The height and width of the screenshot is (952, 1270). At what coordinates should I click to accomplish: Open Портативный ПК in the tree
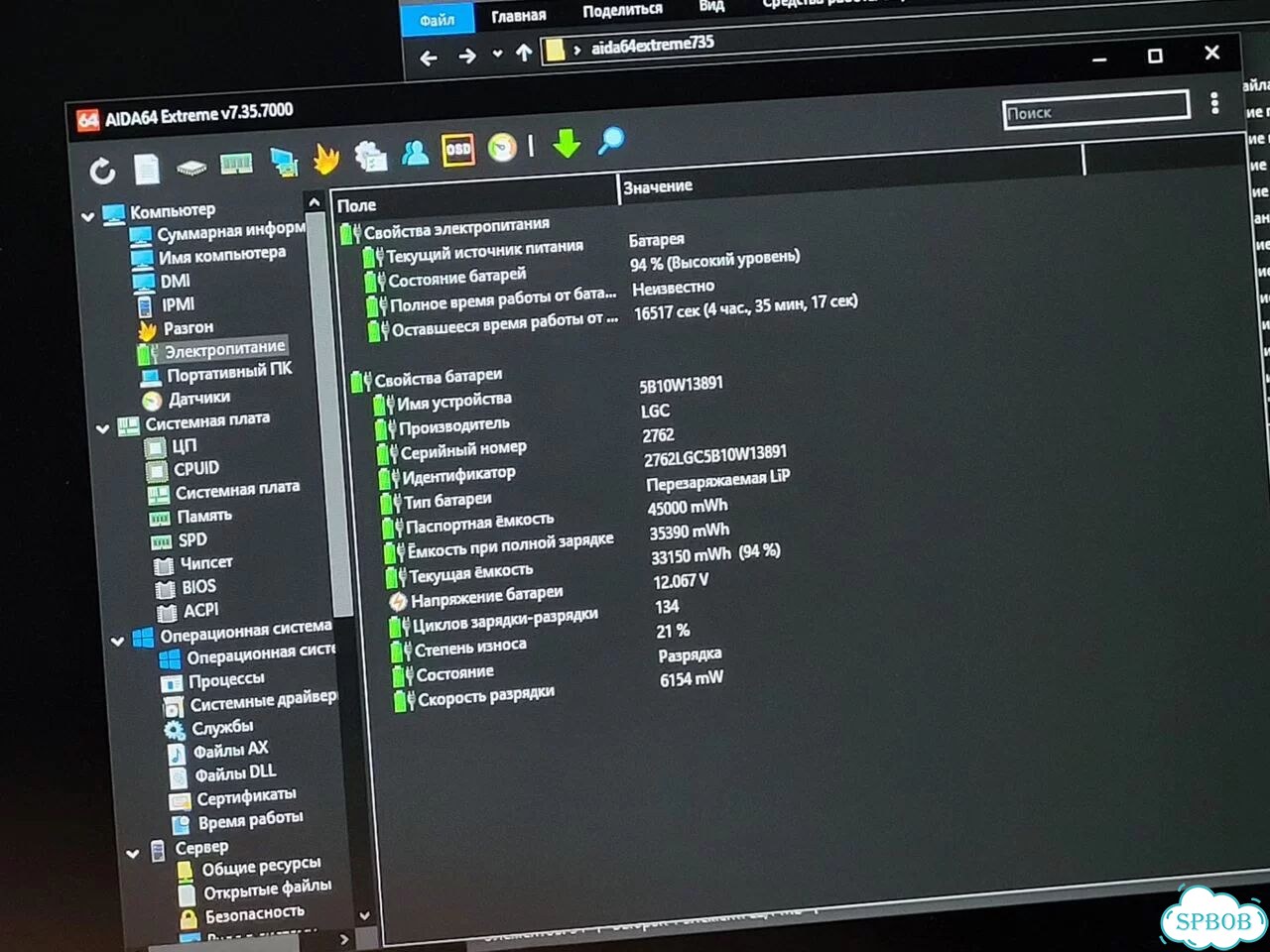(x=216, y=373)
